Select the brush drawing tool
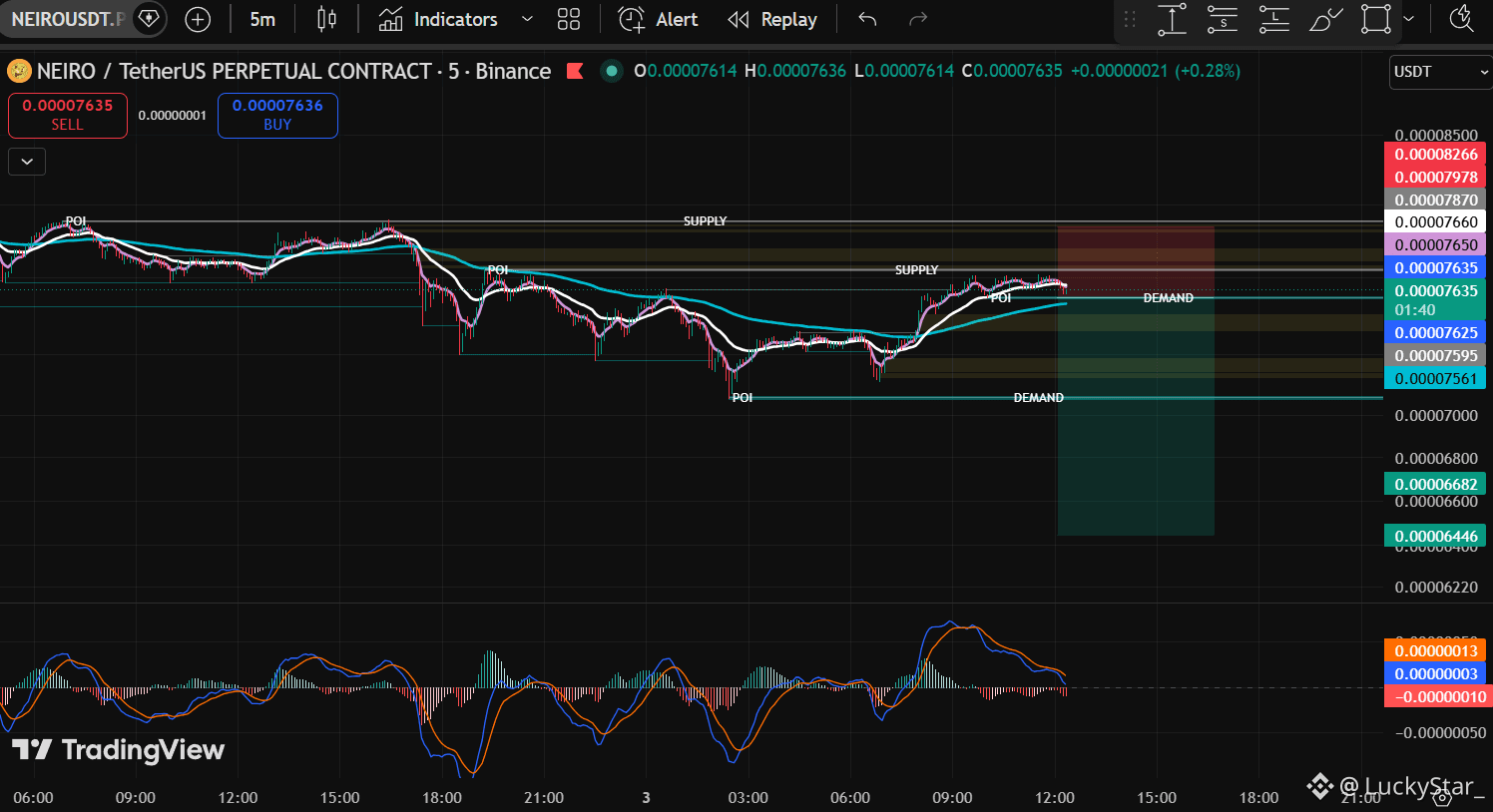 [x=1325, y=19]
